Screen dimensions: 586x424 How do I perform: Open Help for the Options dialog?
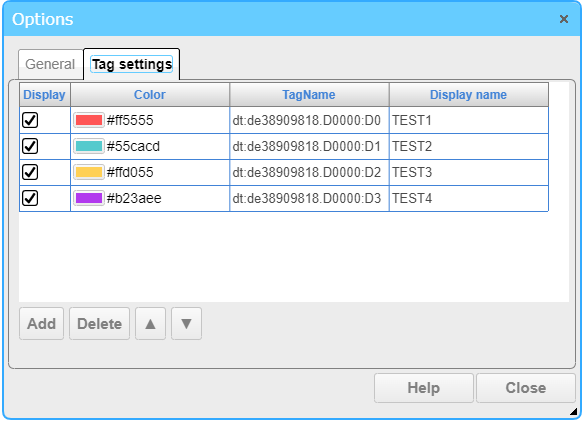[424, 388]
